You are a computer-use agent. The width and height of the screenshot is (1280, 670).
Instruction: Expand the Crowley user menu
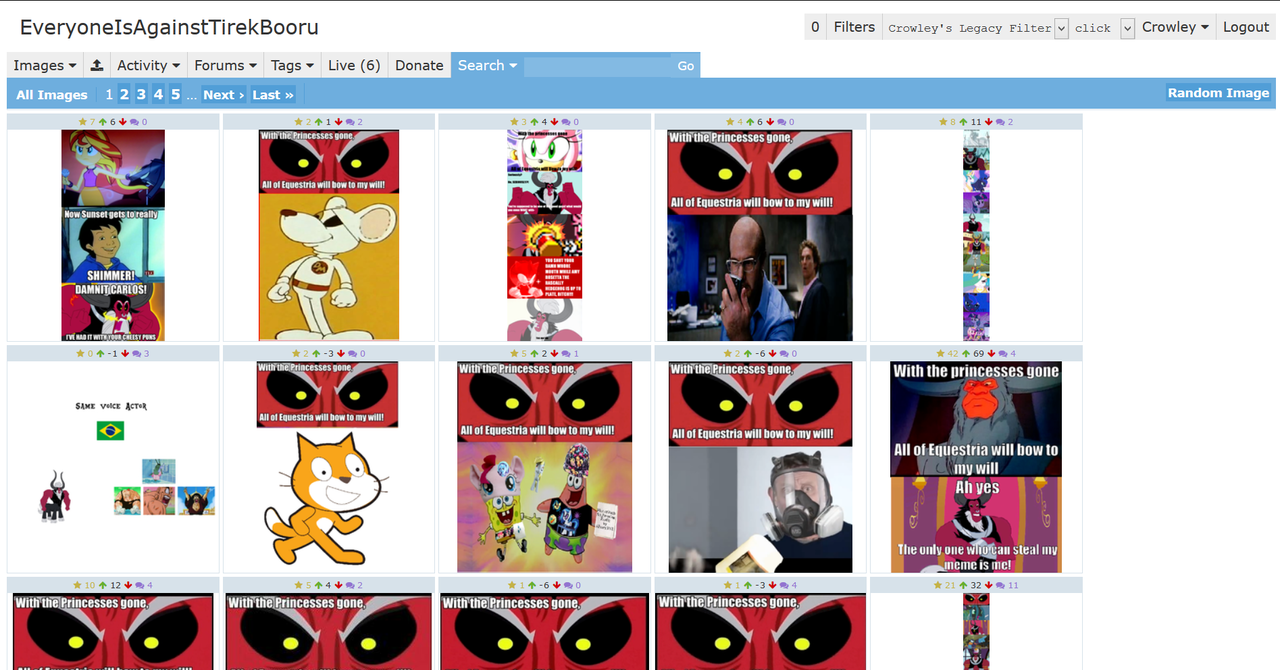coord(1175,27)
